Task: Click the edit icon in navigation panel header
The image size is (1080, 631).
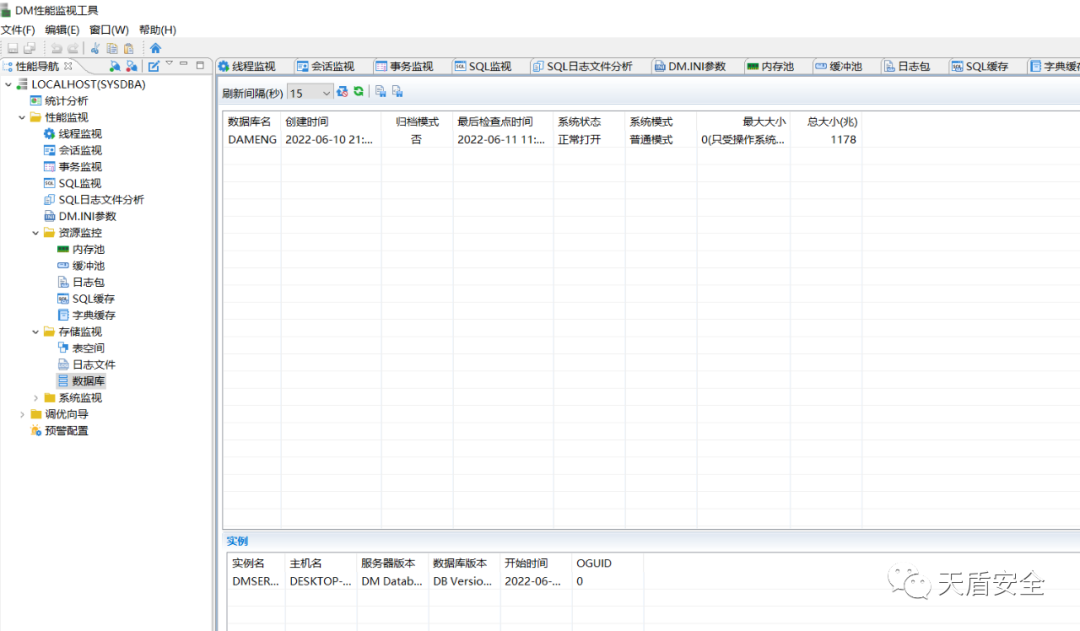Action: pos(153,66)
